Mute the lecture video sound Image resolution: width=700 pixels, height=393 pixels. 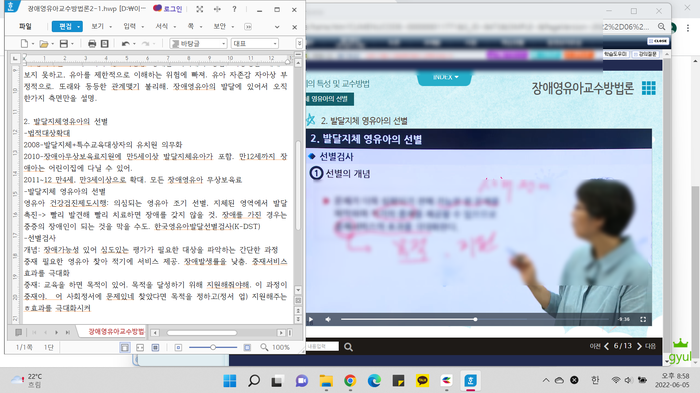(x=328, y=319)
